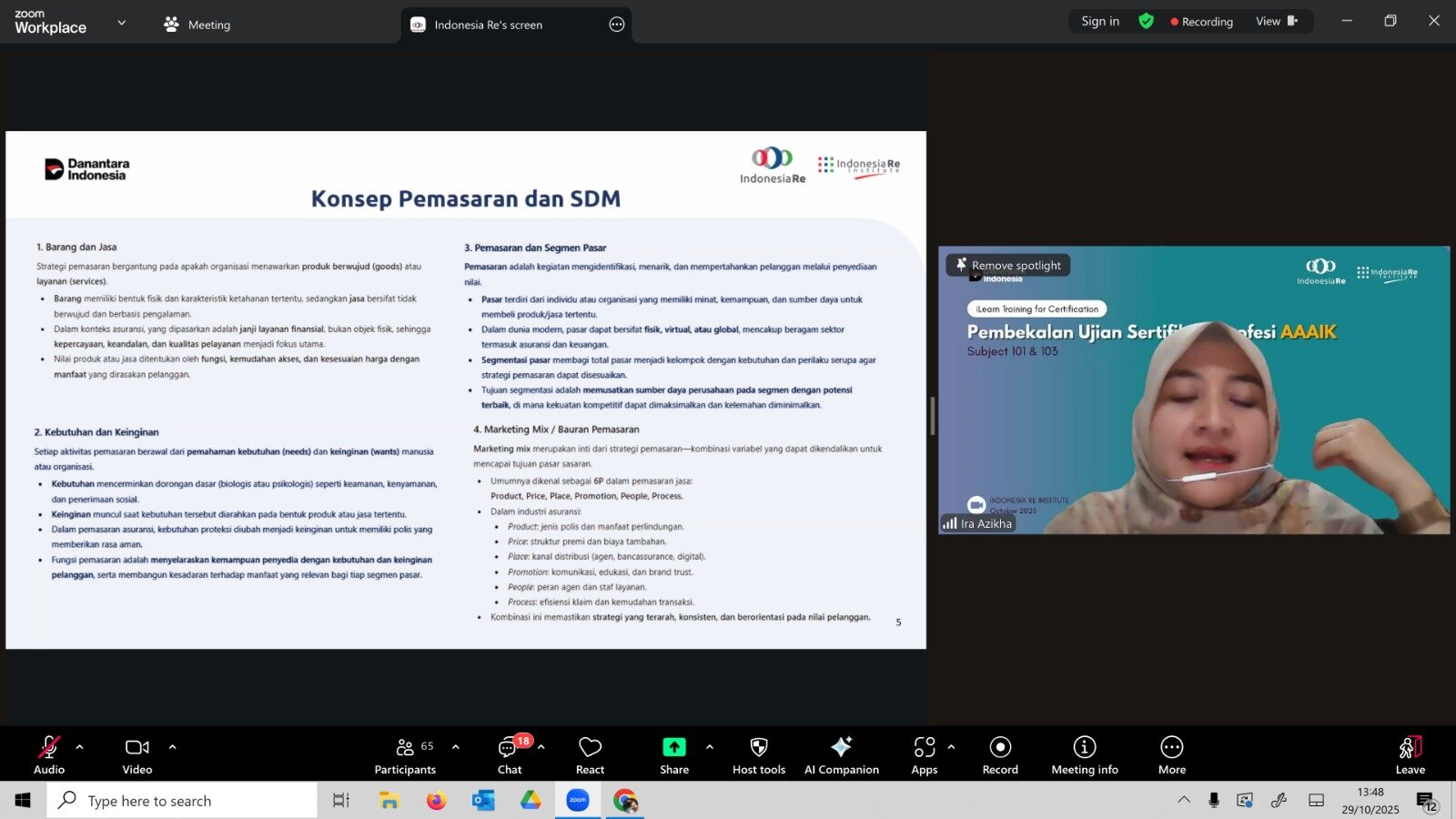Open the Participants panel
The height and width of the screenshot is (819, 1456).
tap(405, 755)
